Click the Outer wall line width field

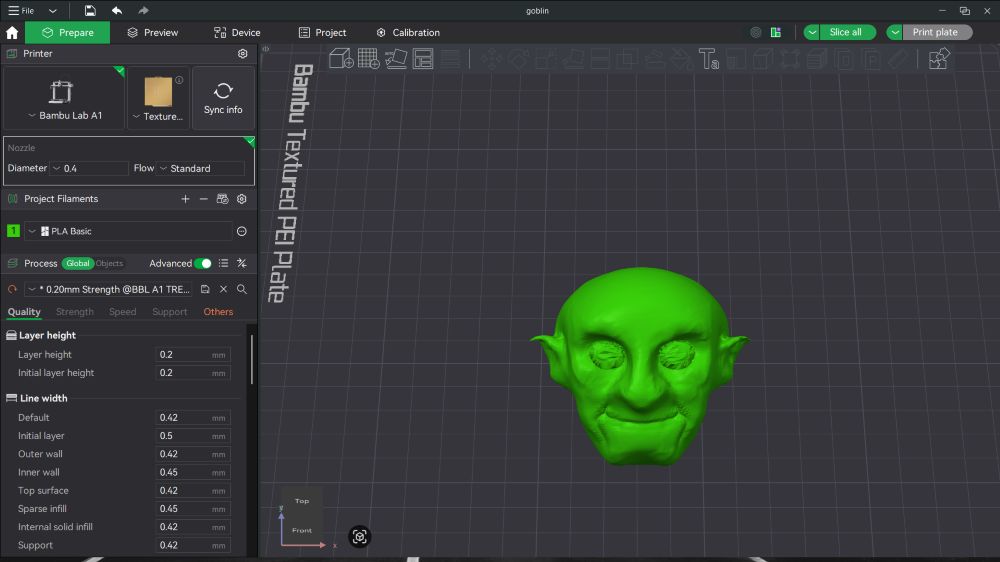(x=193, y=454)
